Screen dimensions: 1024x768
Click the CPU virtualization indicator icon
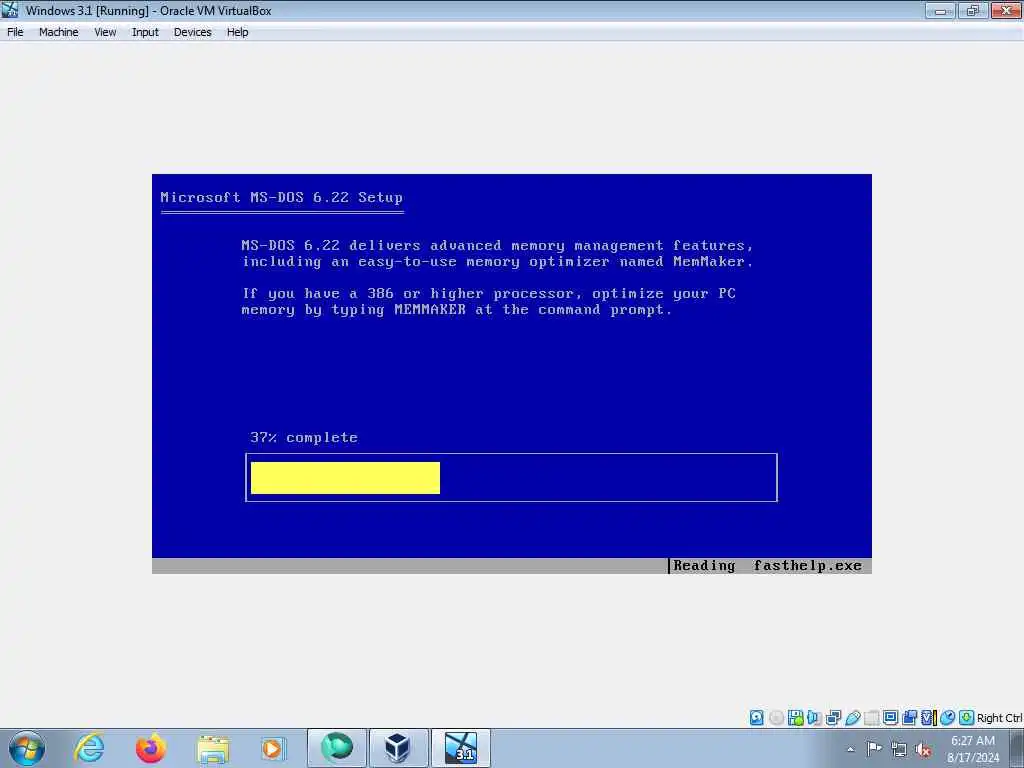(928, 718)
